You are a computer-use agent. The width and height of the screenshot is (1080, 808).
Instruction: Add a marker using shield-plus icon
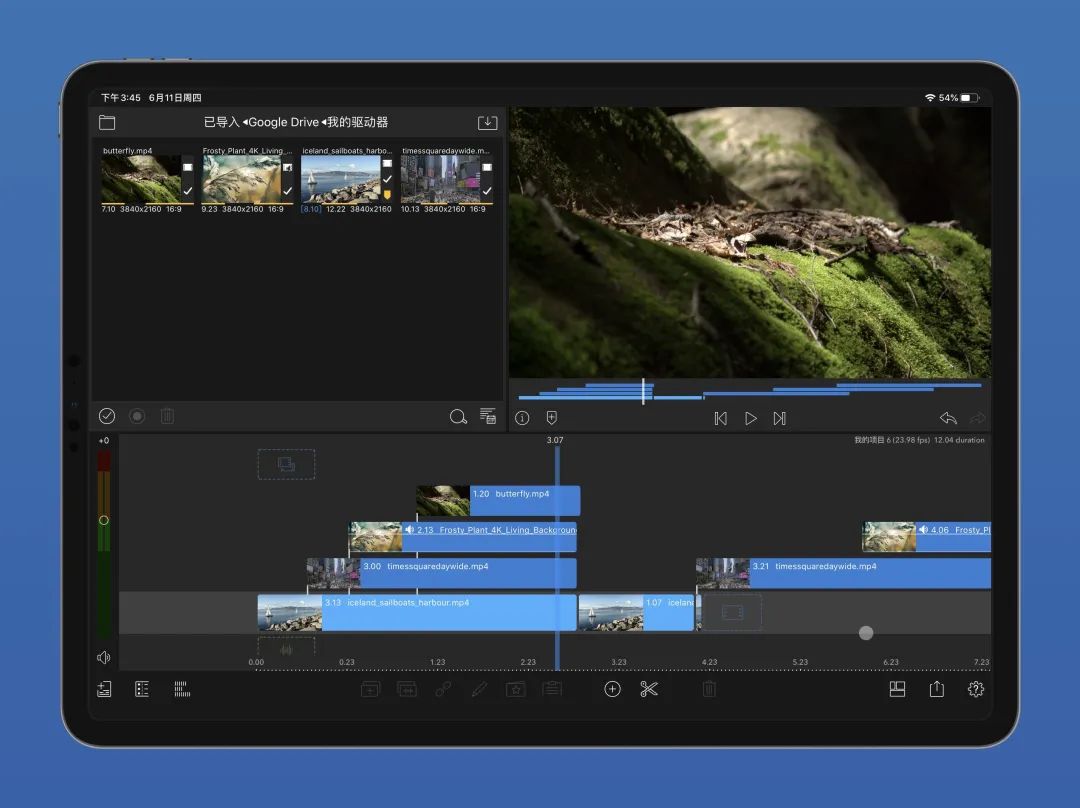(551, 419)
